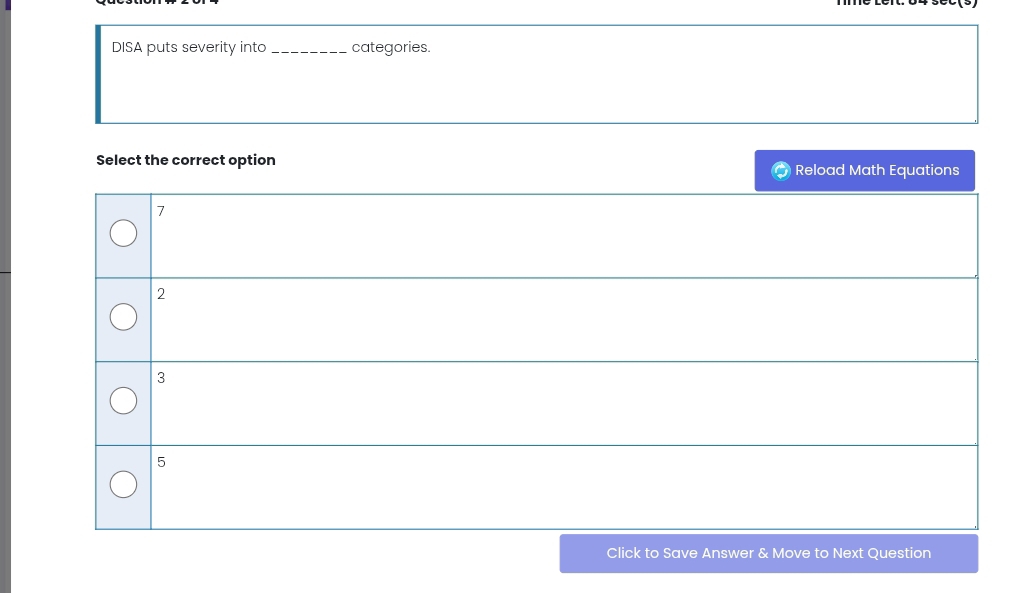Screen dimensions: 1023x593
Task: Pick the radio button for answer 3
Action: click(x=123, y=401)
